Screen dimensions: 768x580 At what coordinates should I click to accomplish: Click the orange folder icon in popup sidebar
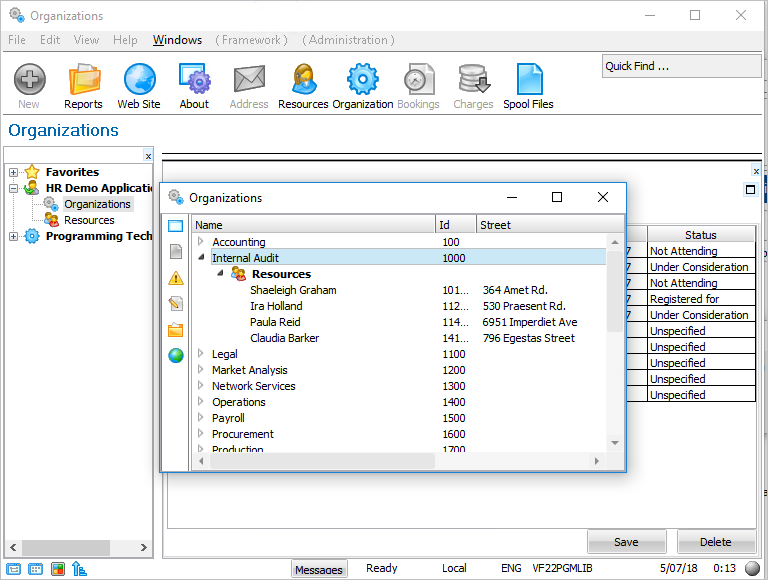tap(176, 330)
